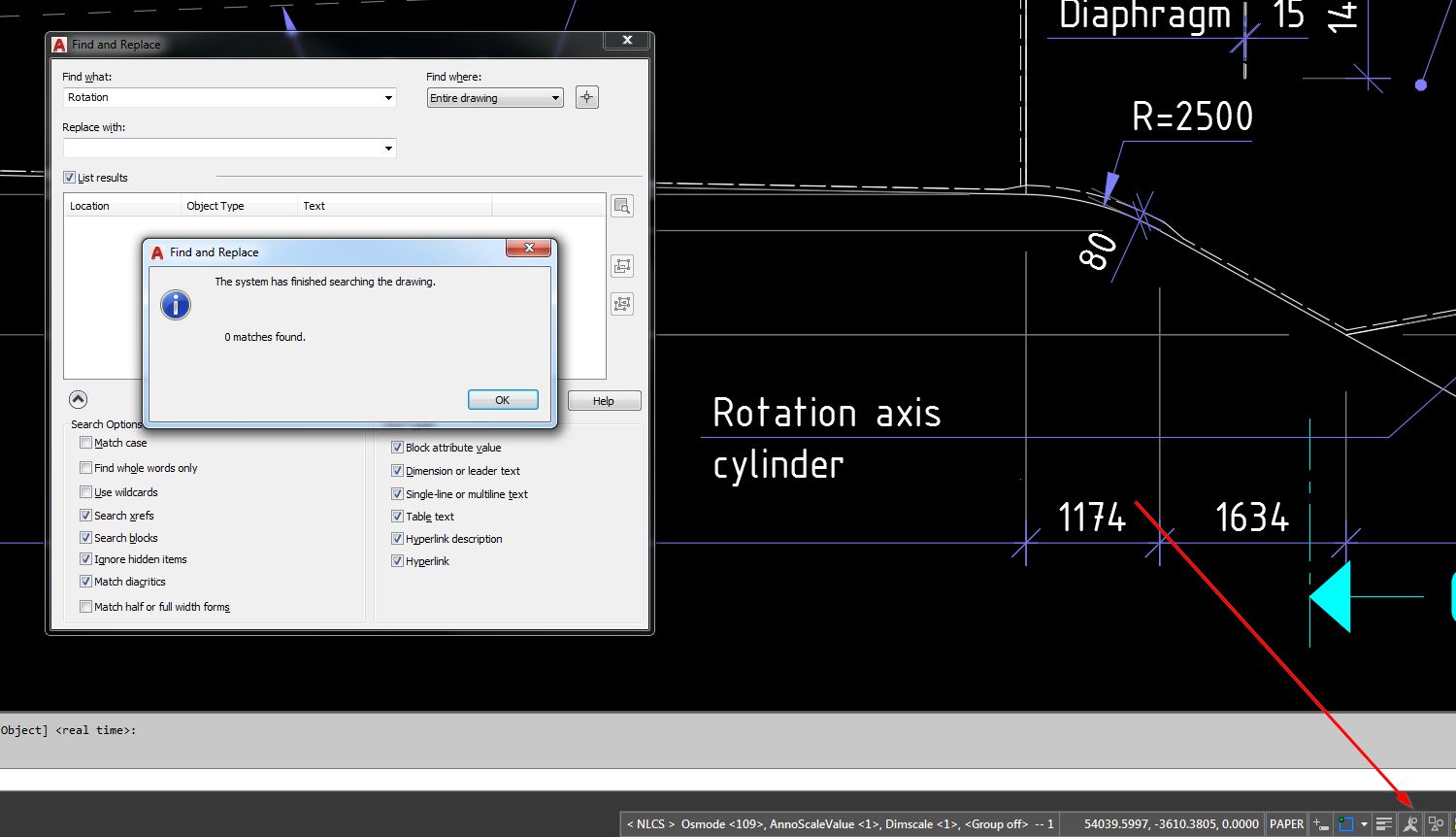The width and height of the screenshot is (1456, 837).
Task: Click the create selection set of highlighted objects icon
Action: pos(622,266)
